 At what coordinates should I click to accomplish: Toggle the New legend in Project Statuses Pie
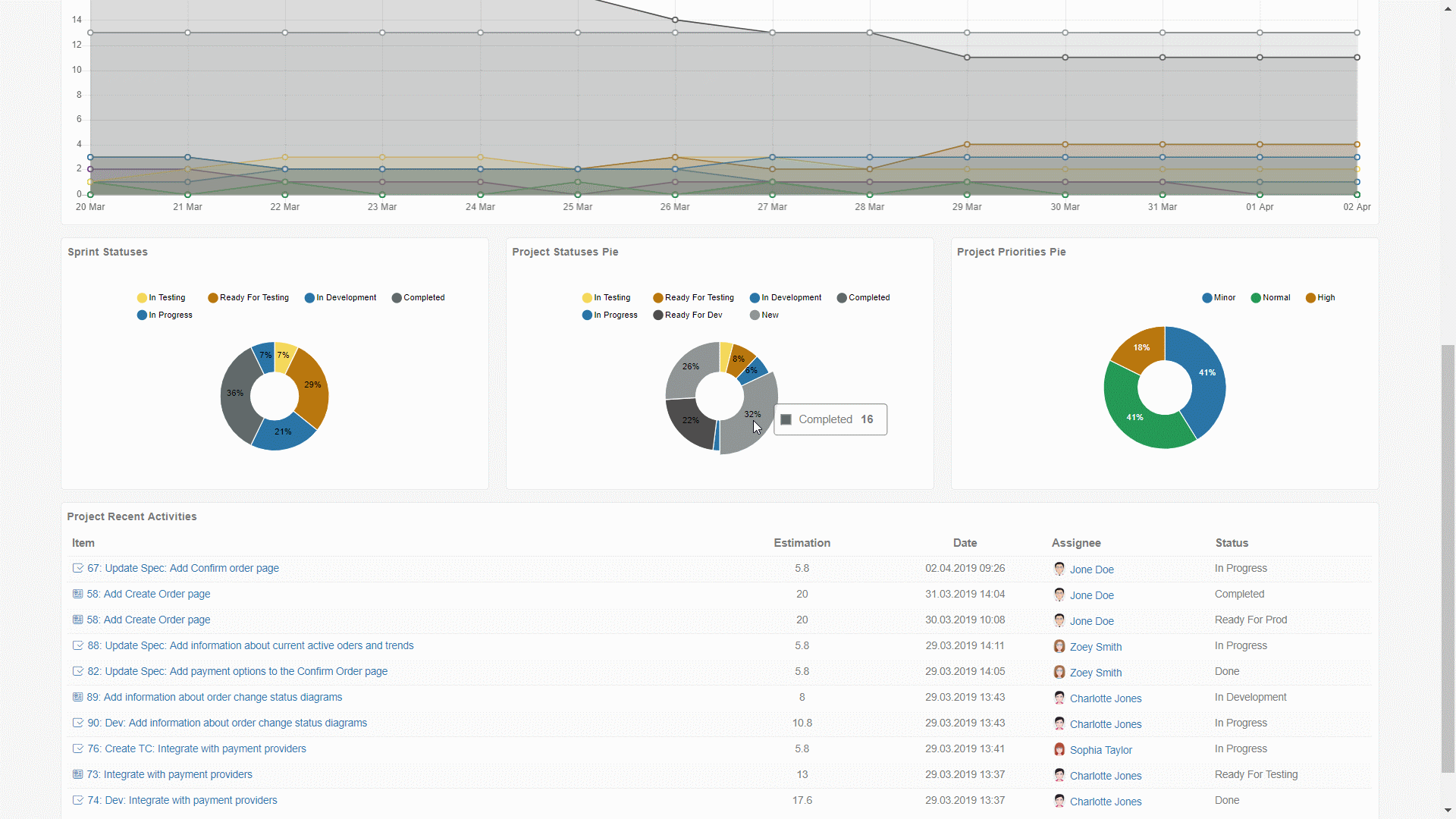coord(764,315)
